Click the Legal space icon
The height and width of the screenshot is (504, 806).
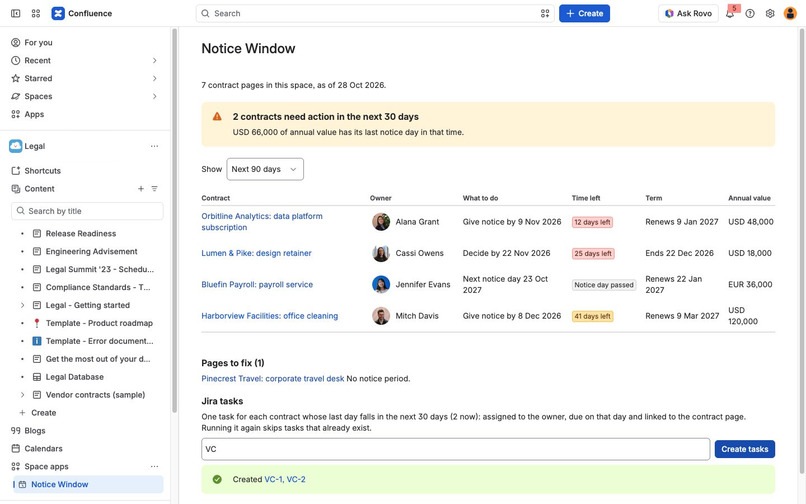tap(15, 146)
